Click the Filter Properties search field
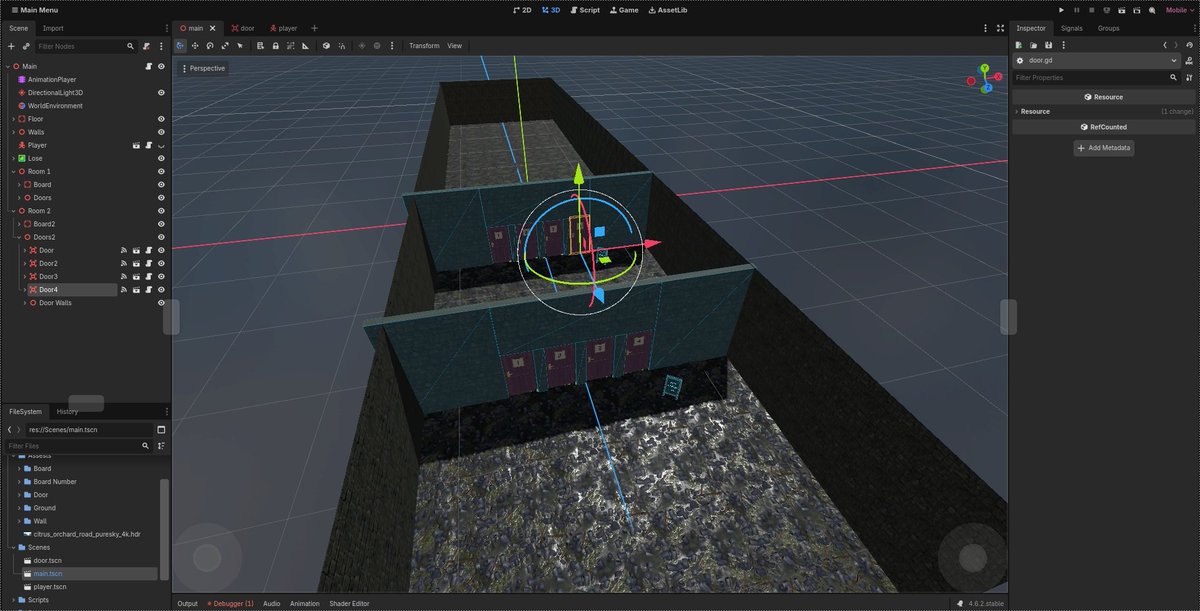The height and width of the screenshot is (611, 1200). click(x=1096, y=78)
